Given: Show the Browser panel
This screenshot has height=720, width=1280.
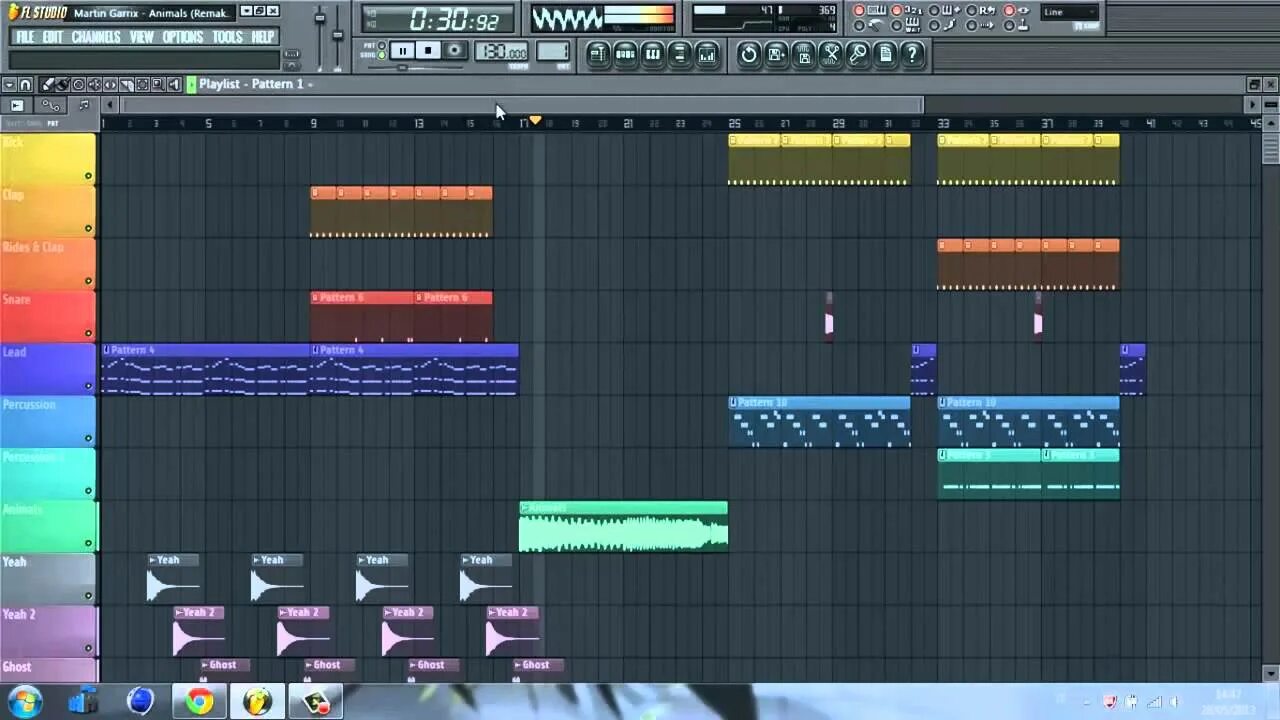Looking at the screenshot, I should tap(680, 54).
